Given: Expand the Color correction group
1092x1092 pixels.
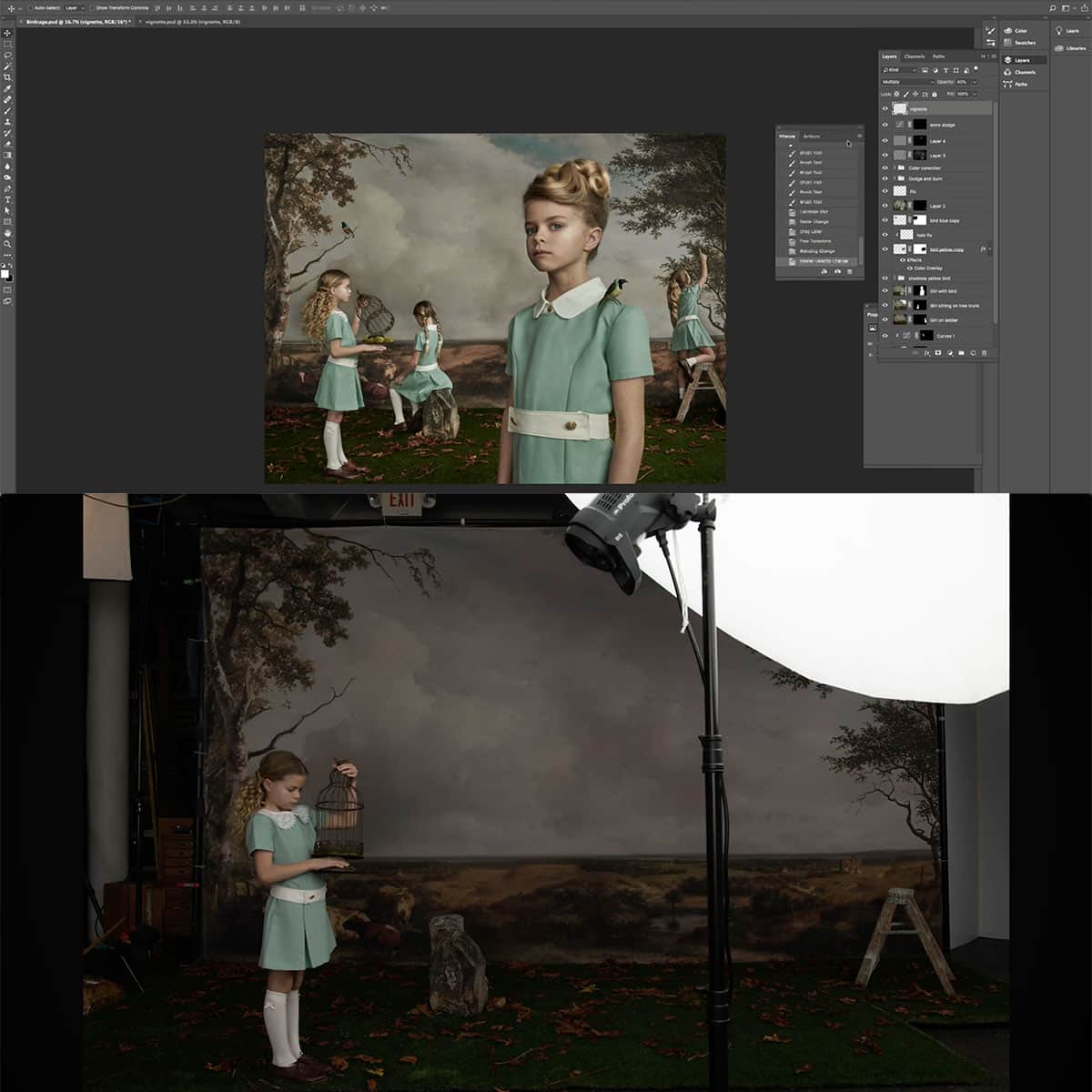Looking at the screenshot, I should 895,167.
